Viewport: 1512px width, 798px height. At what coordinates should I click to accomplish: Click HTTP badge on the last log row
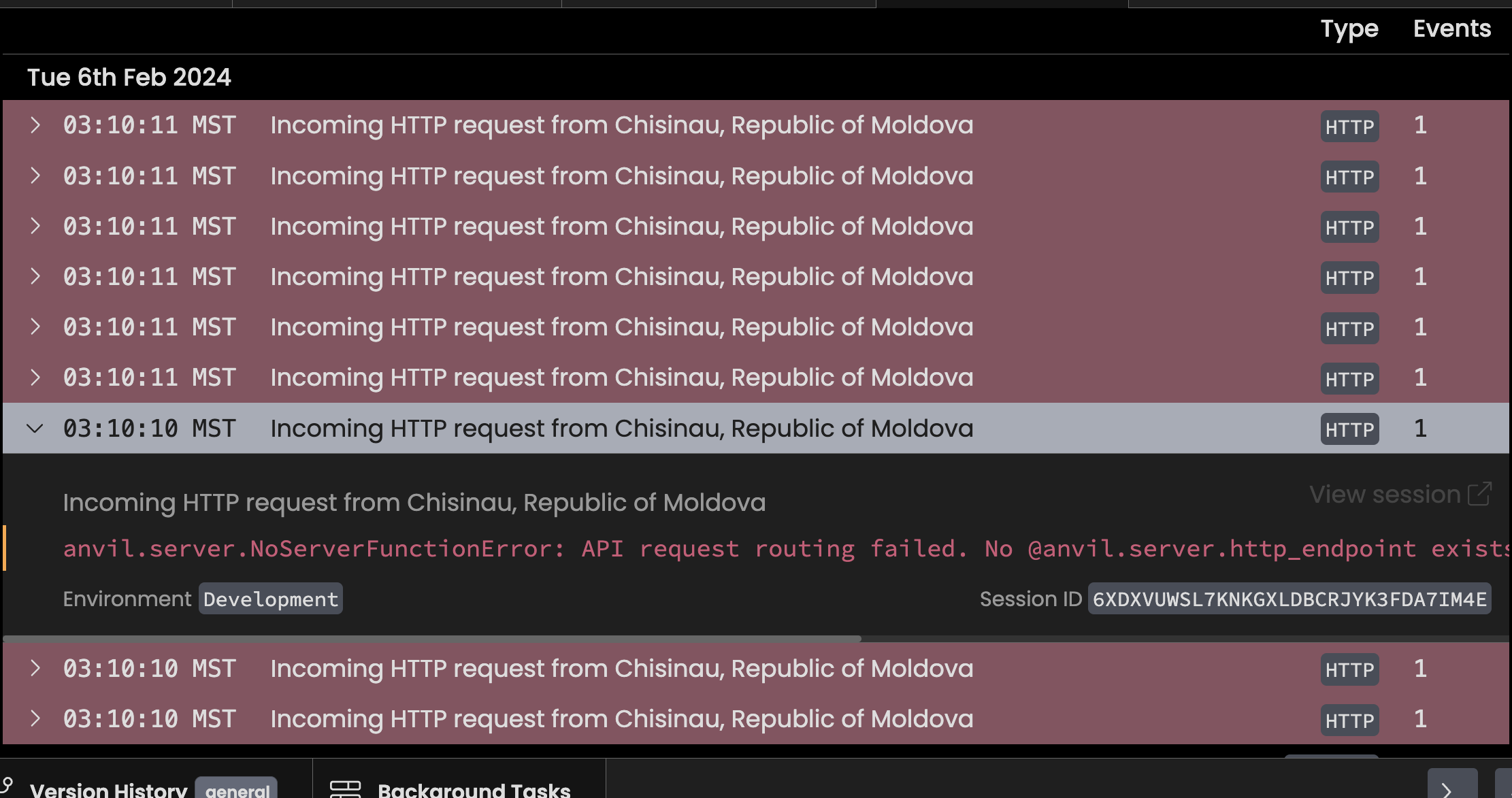point(1349,720)
